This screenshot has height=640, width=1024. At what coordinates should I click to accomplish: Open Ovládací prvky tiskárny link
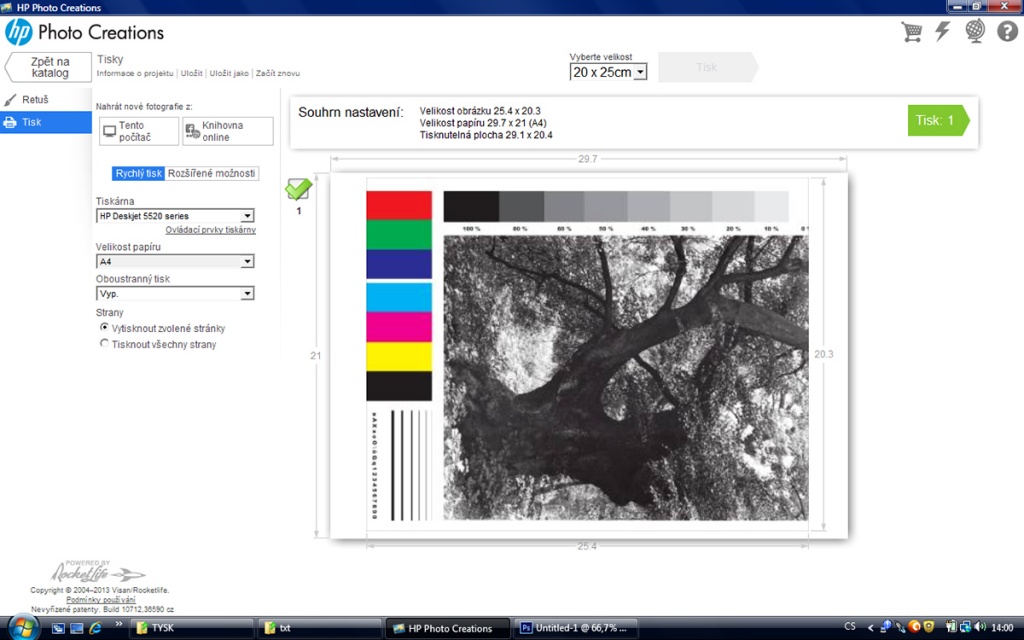tap(210, 230)
